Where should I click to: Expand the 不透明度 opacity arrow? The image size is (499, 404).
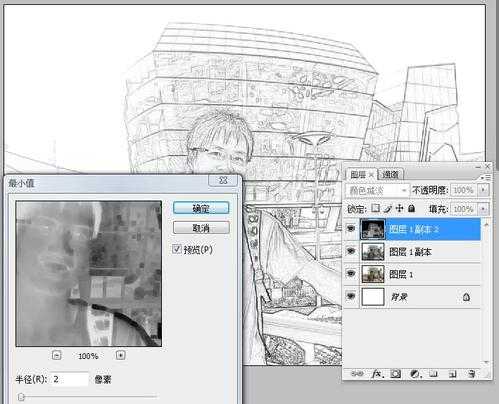[483, 190]
